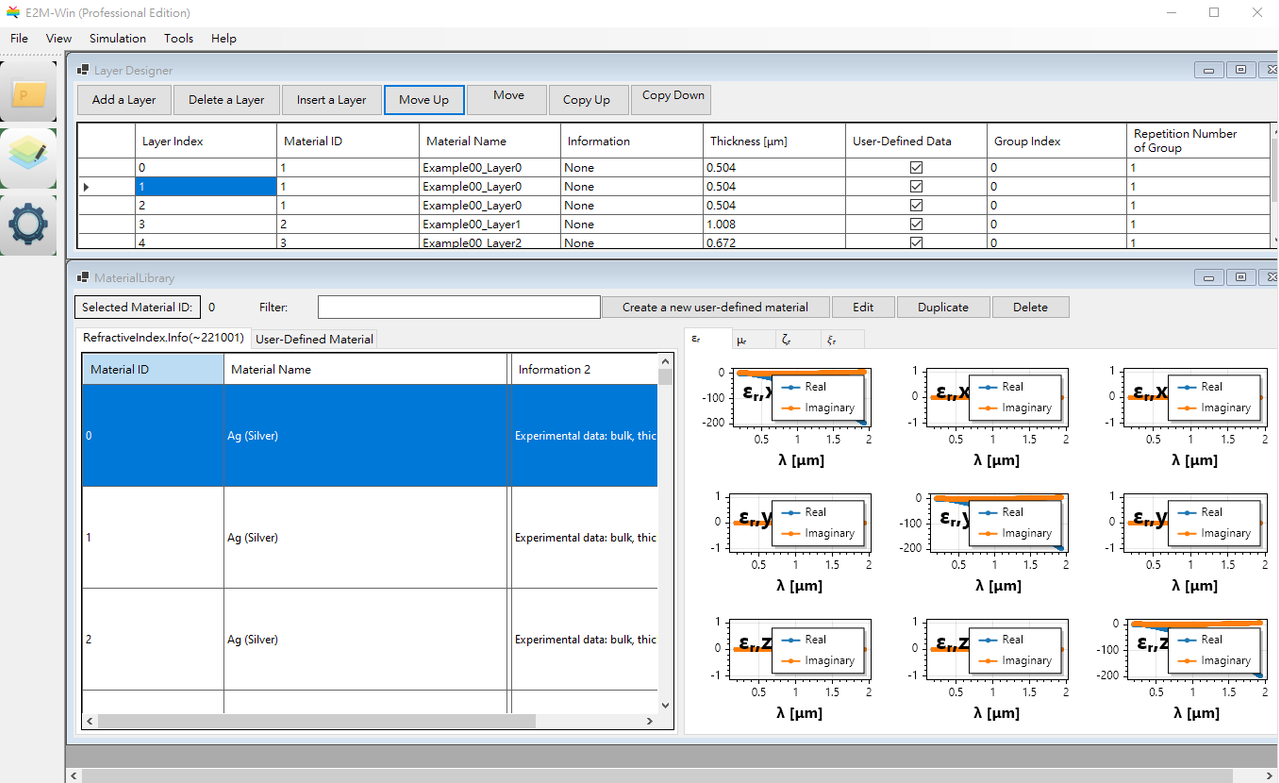Open the project folder sidebar icon

(x=28, y=95)
